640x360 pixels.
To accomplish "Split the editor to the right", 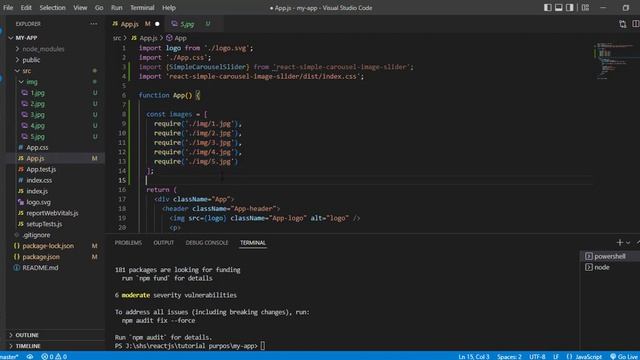I will click(x=636, y=24).
